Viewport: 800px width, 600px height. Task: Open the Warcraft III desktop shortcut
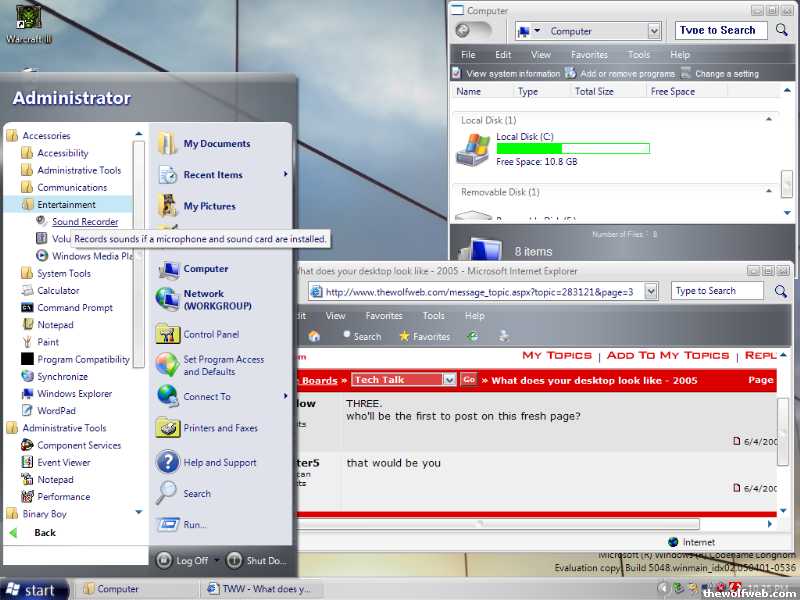point(29,24)
